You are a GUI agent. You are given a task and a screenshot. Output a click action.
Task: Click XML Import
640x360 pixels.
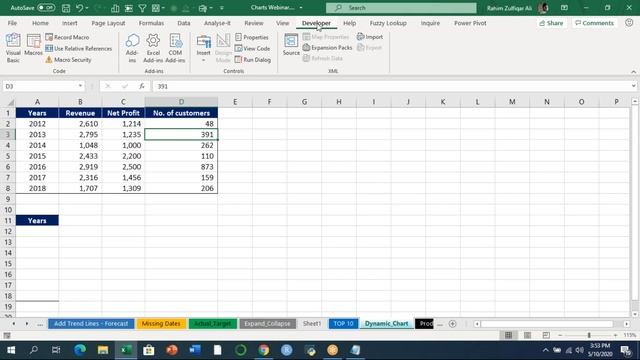370,37
